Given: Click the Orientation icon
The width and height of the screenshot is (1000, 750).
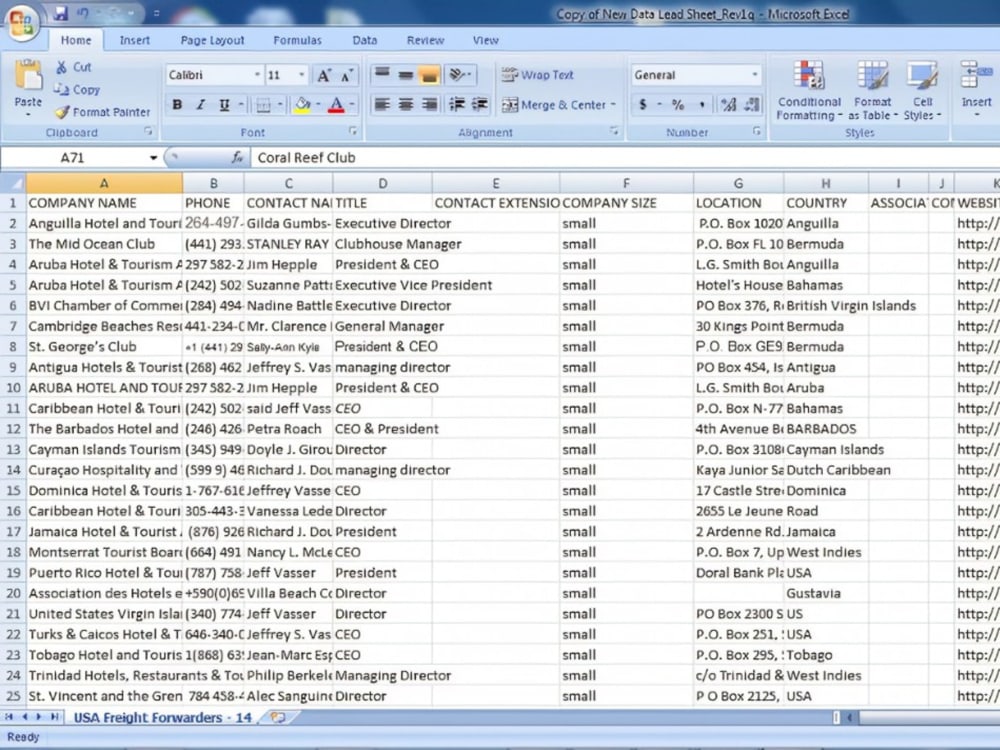Looking at the screenshot, I should click(459, 75).
